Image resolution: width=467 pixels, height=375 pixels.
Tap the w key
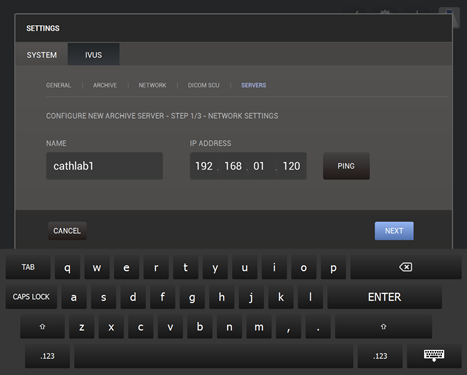[97, 267]
